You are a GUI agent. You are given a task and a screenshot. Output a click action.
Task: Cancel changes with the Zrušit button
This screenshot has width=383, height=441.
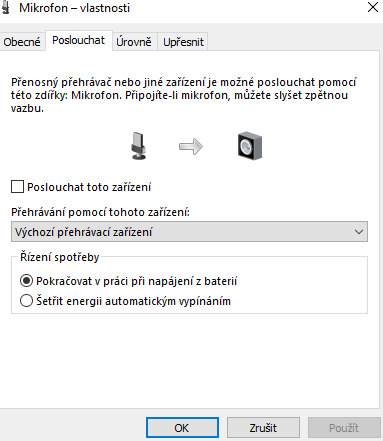263,428
